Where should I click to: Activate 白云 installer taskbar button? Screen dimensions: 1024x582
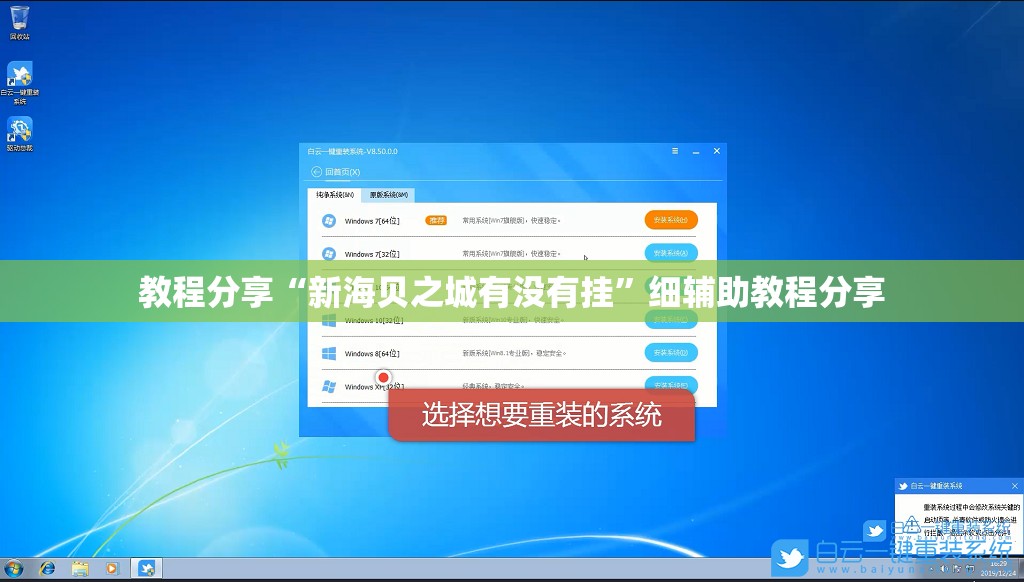click(146, 568)
